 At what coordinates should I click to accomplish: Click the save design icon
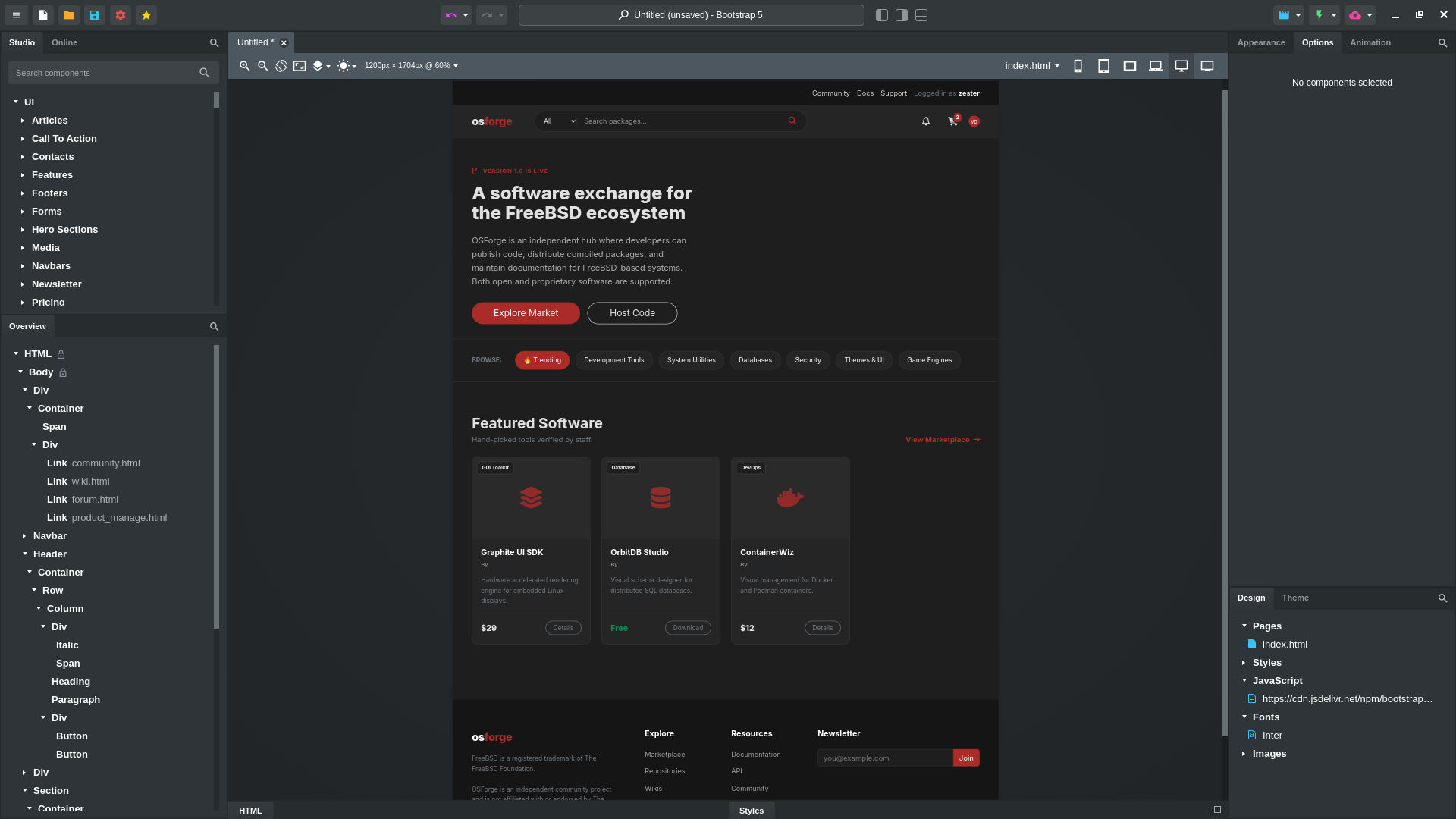95,15
